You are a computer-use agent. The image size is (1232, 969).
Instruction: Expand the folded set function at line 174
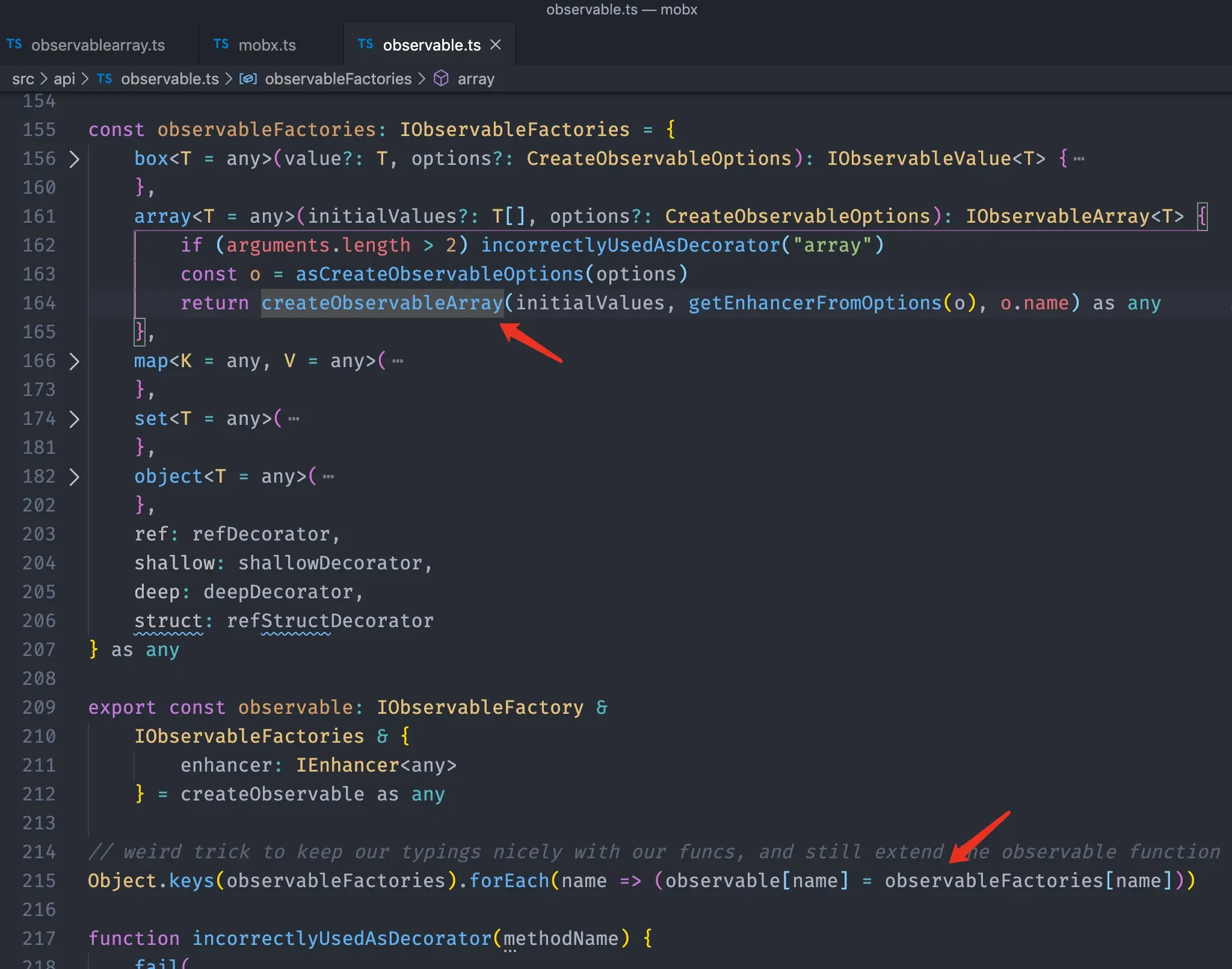[75, 419]
